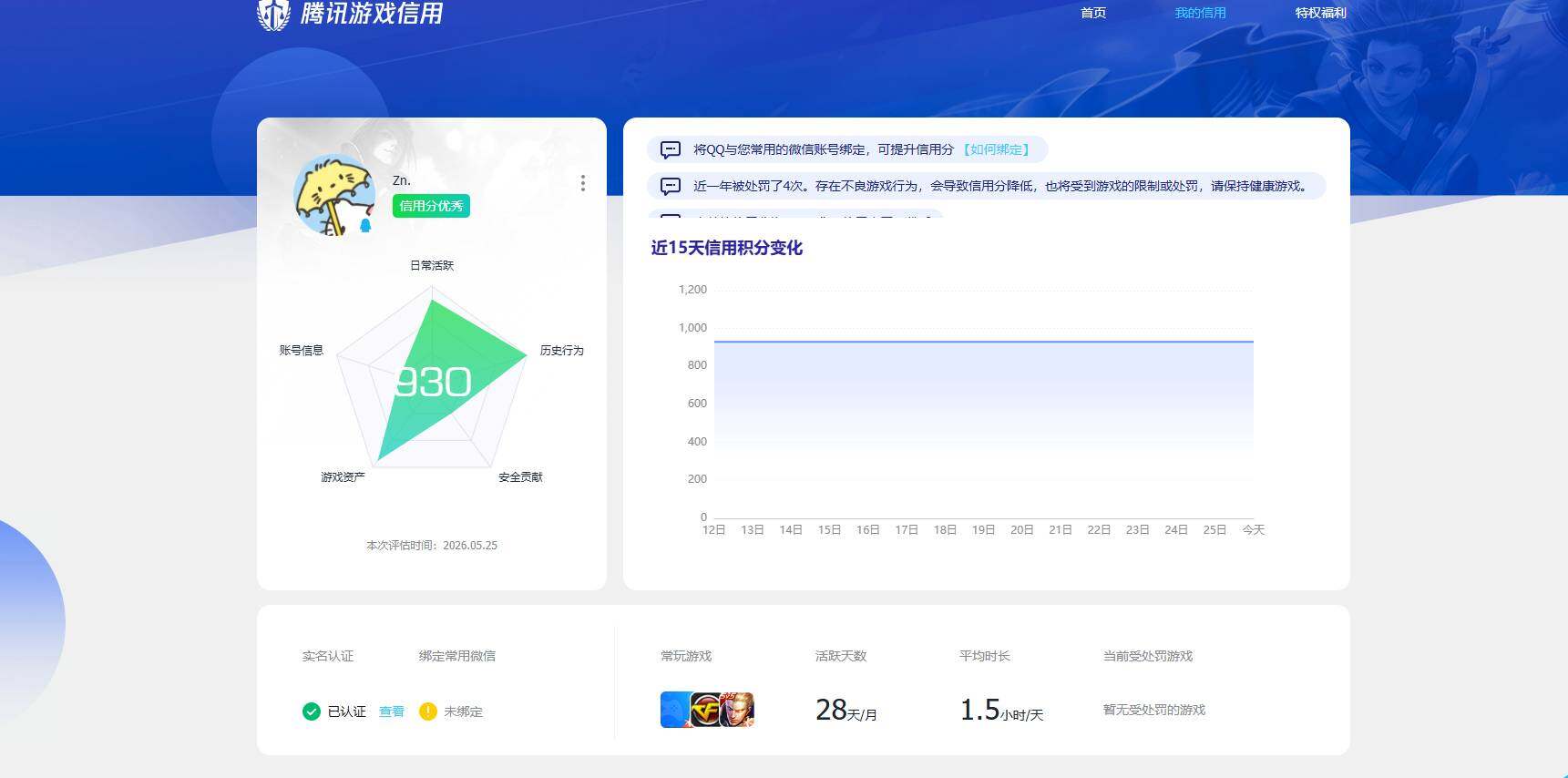Click the 今天 label on chart axis
The width and height of the screenshot is (1568, 778).
[x=1254, y=530]
